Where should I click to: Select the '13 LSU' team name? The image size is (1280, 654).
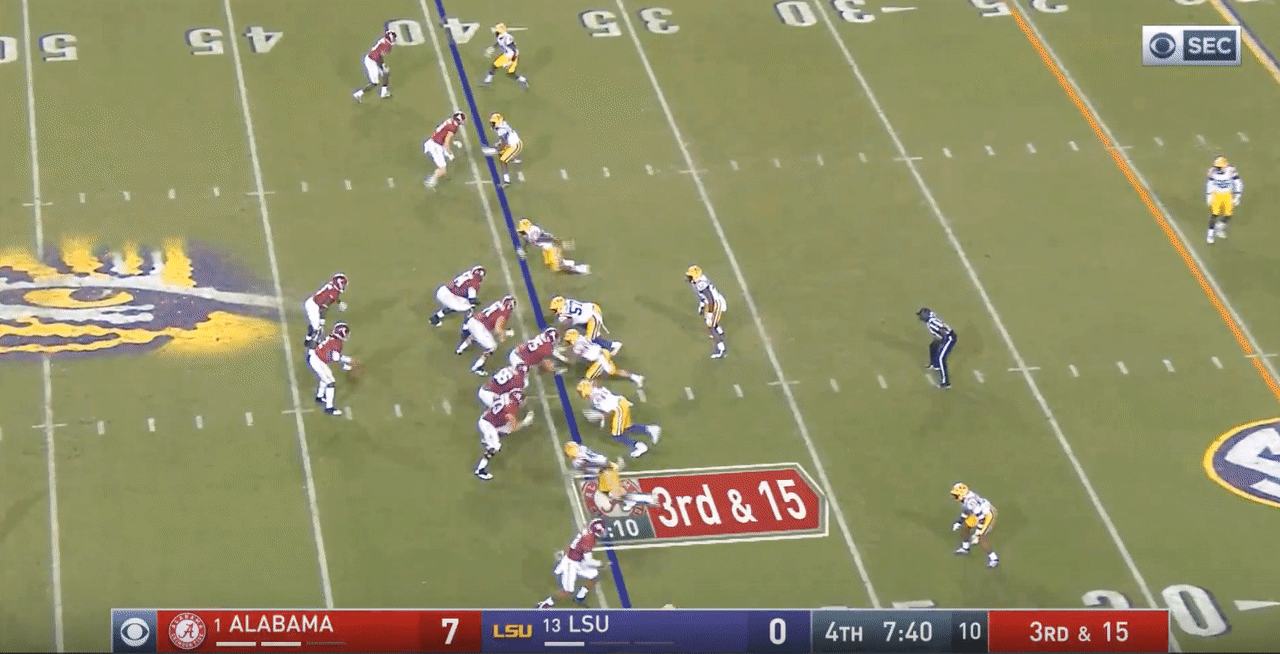[575, 626]
